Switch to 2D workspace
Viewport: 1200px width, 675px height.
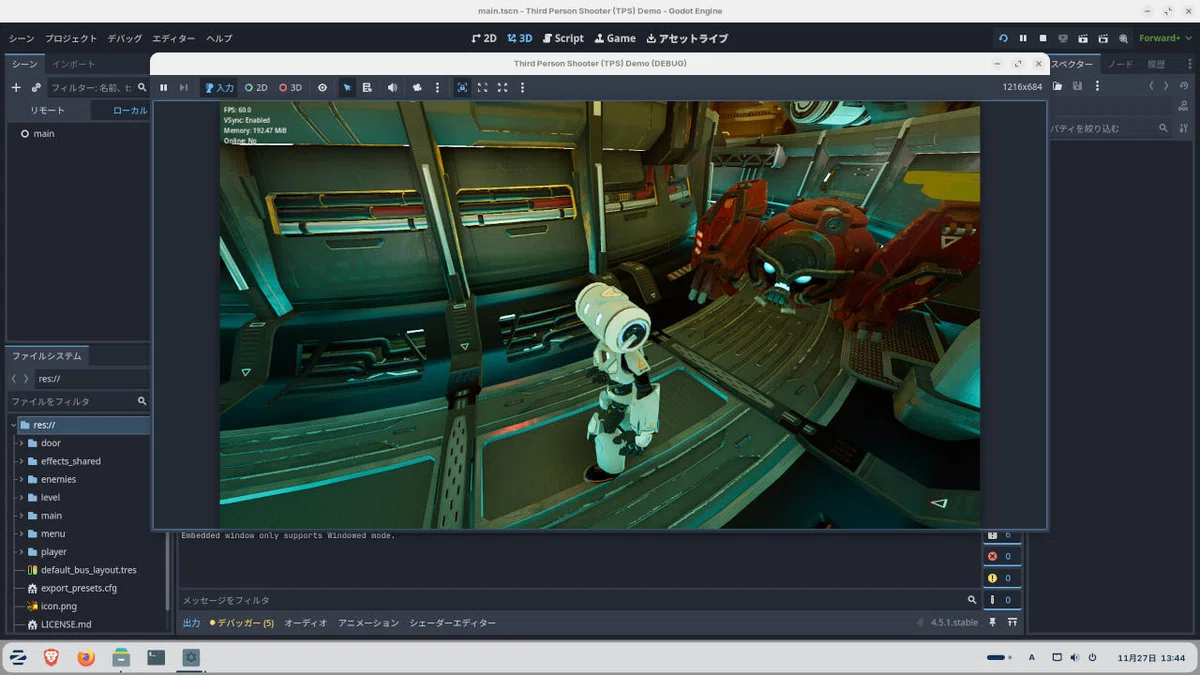tap(484, 38)
